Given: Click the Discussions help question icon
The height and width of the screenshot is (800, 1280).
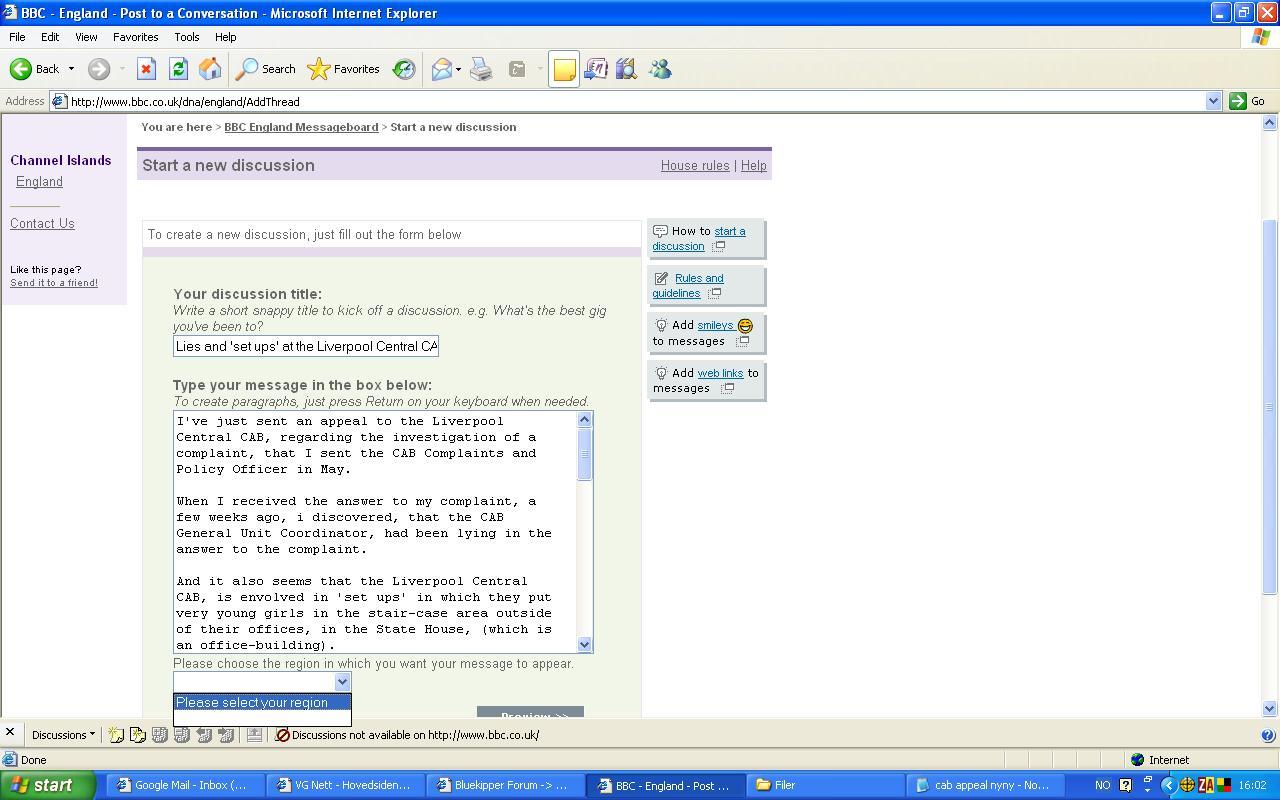Looking at the screenshot, I should pos(1268,735).
